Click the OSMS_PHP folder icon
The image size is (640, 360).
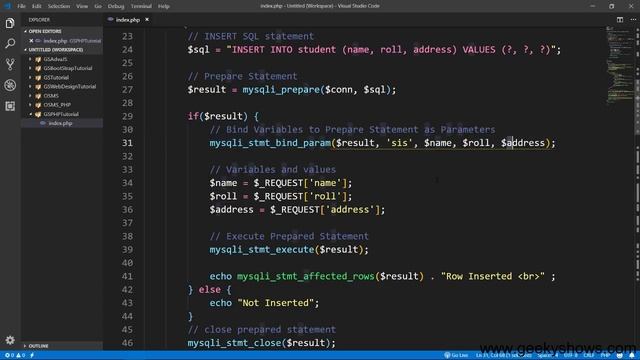point(38,105)
